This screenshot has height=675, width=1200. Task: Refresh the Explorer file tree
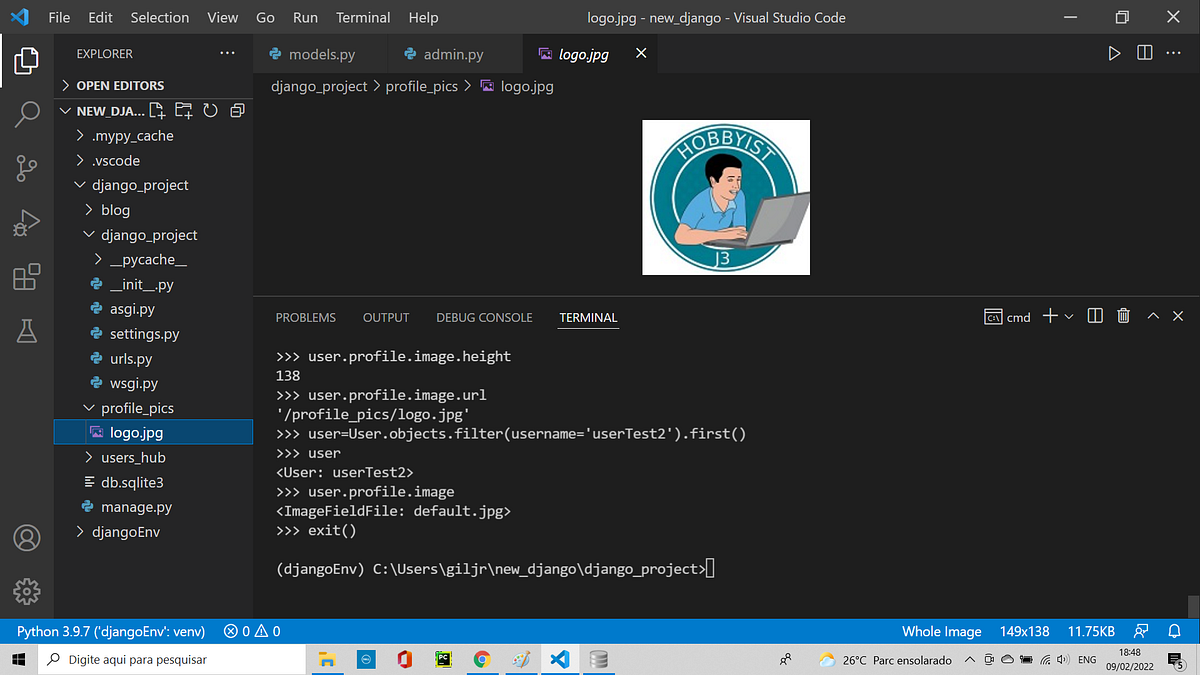(210, 110)
